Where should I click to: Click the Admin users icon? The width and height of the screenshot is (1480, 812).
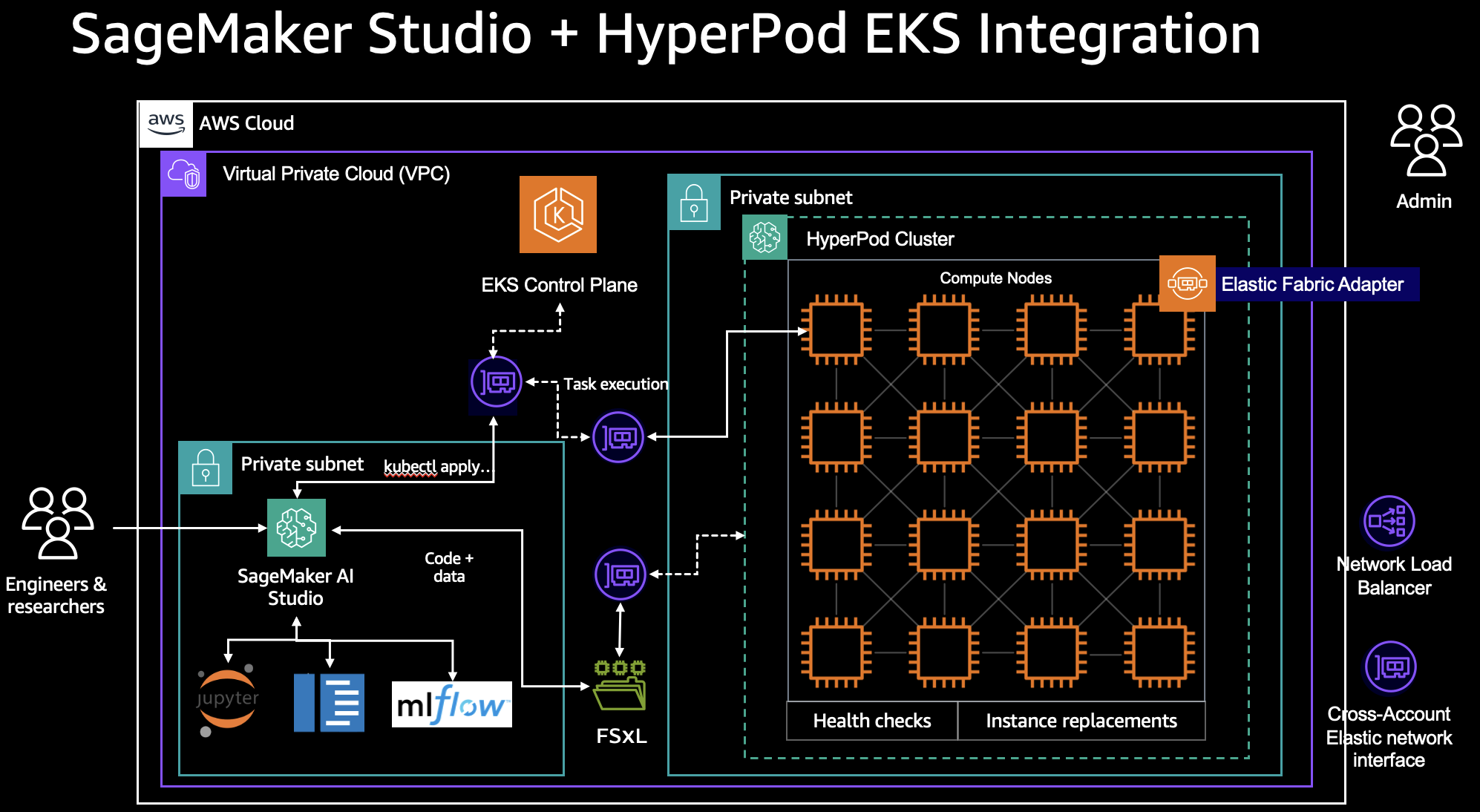tap(1425, 140)
